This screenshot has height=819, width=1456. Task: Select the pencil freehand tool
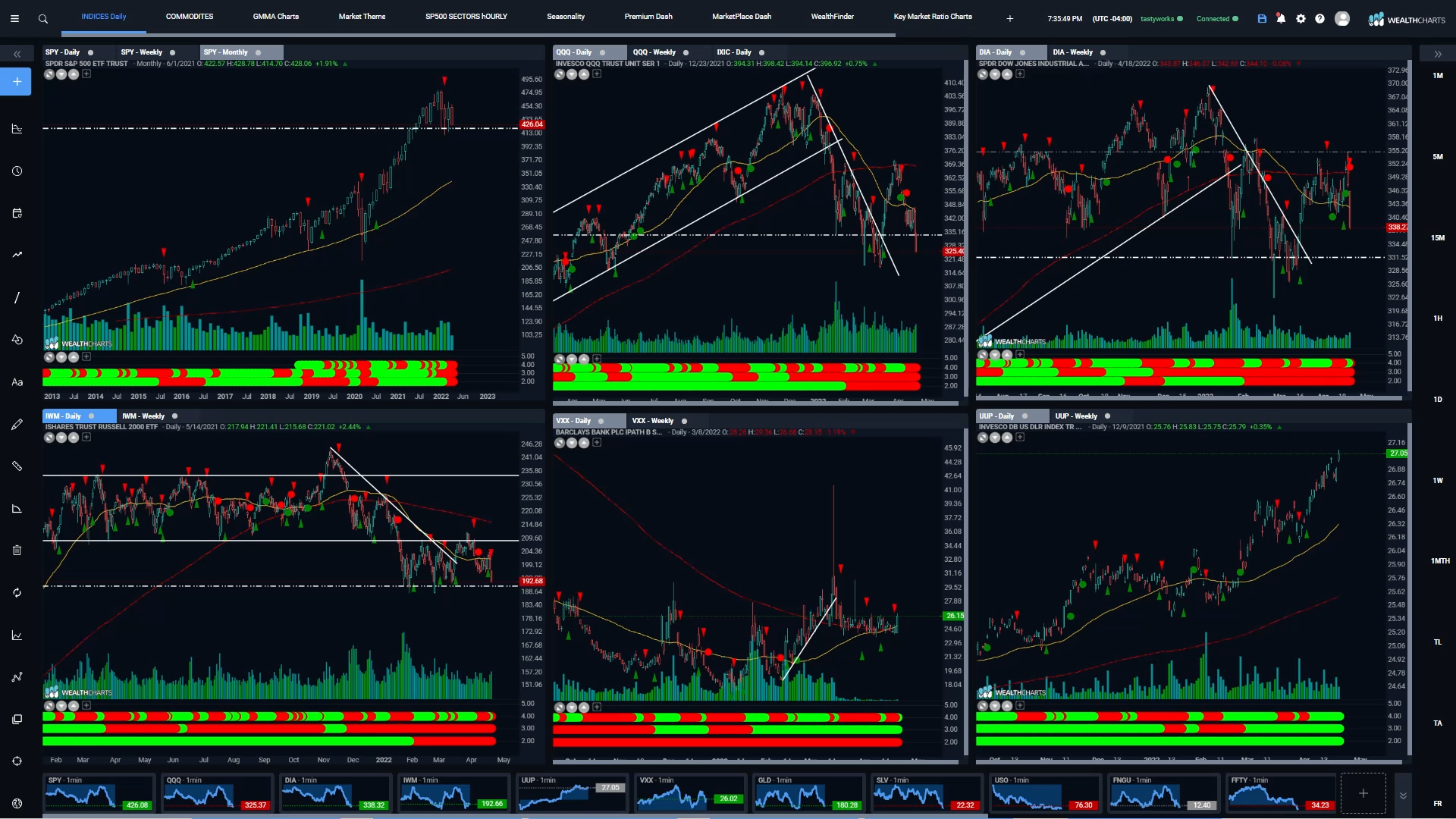(x=17, y=424)
